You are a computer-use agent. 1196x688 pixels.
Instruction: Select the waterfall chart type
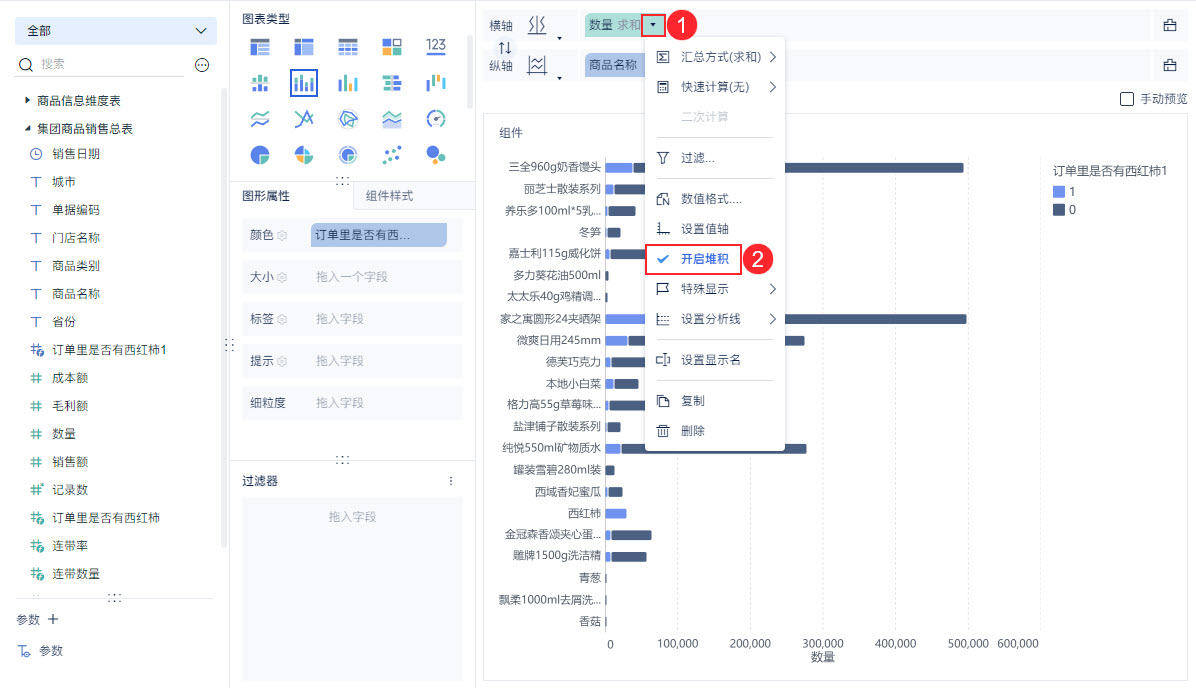click(x=436, y=83)
